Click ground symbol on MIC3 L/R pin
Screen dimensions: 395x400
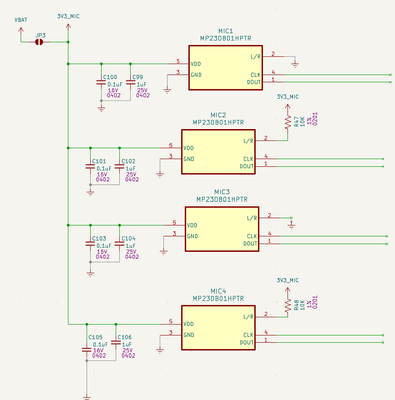point(291,225)
